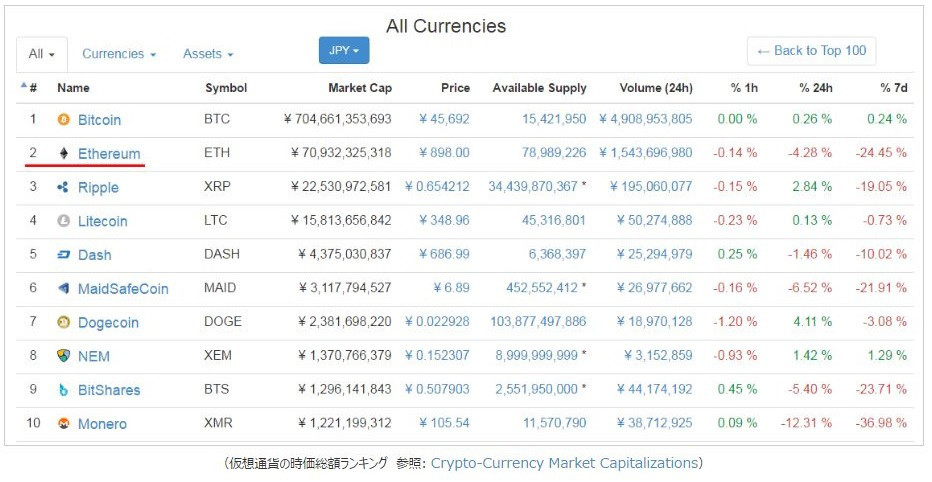The height and width of the screenshot is (482, 932).
Task: Click the NEM logo icon
Action: 64,356
